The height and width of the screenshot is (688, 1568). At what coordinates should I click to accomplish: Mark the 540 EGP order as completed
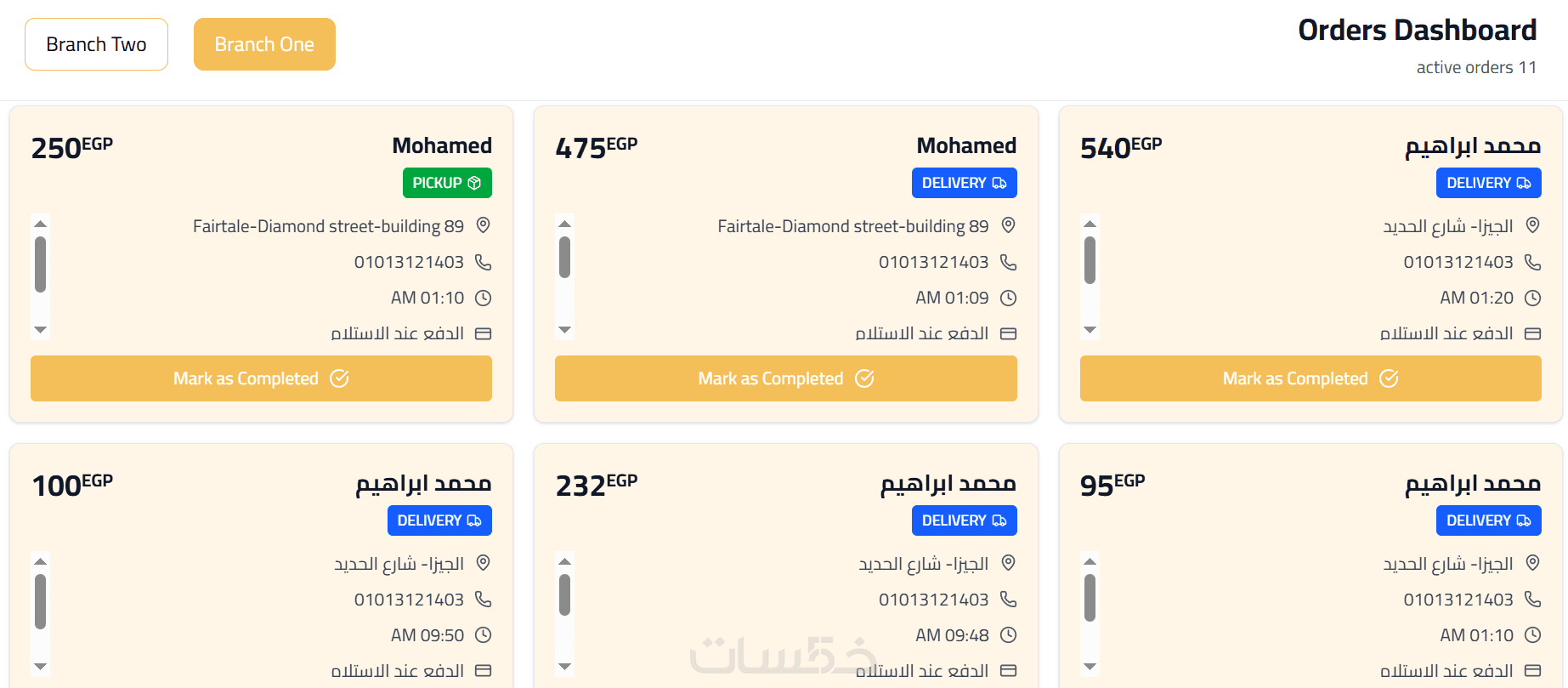(x=1310, y=378)
